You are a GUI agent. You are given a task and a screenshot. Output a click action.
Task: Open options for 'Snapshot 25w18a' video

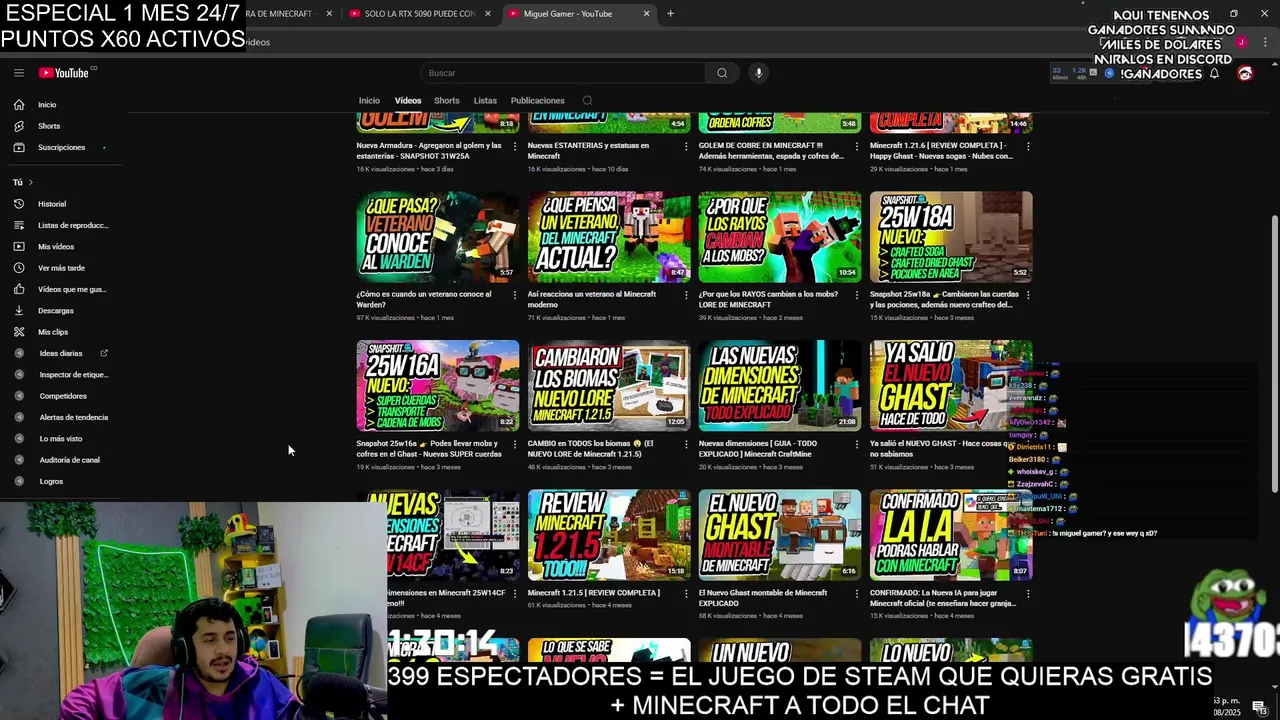tap(1028, 295)
